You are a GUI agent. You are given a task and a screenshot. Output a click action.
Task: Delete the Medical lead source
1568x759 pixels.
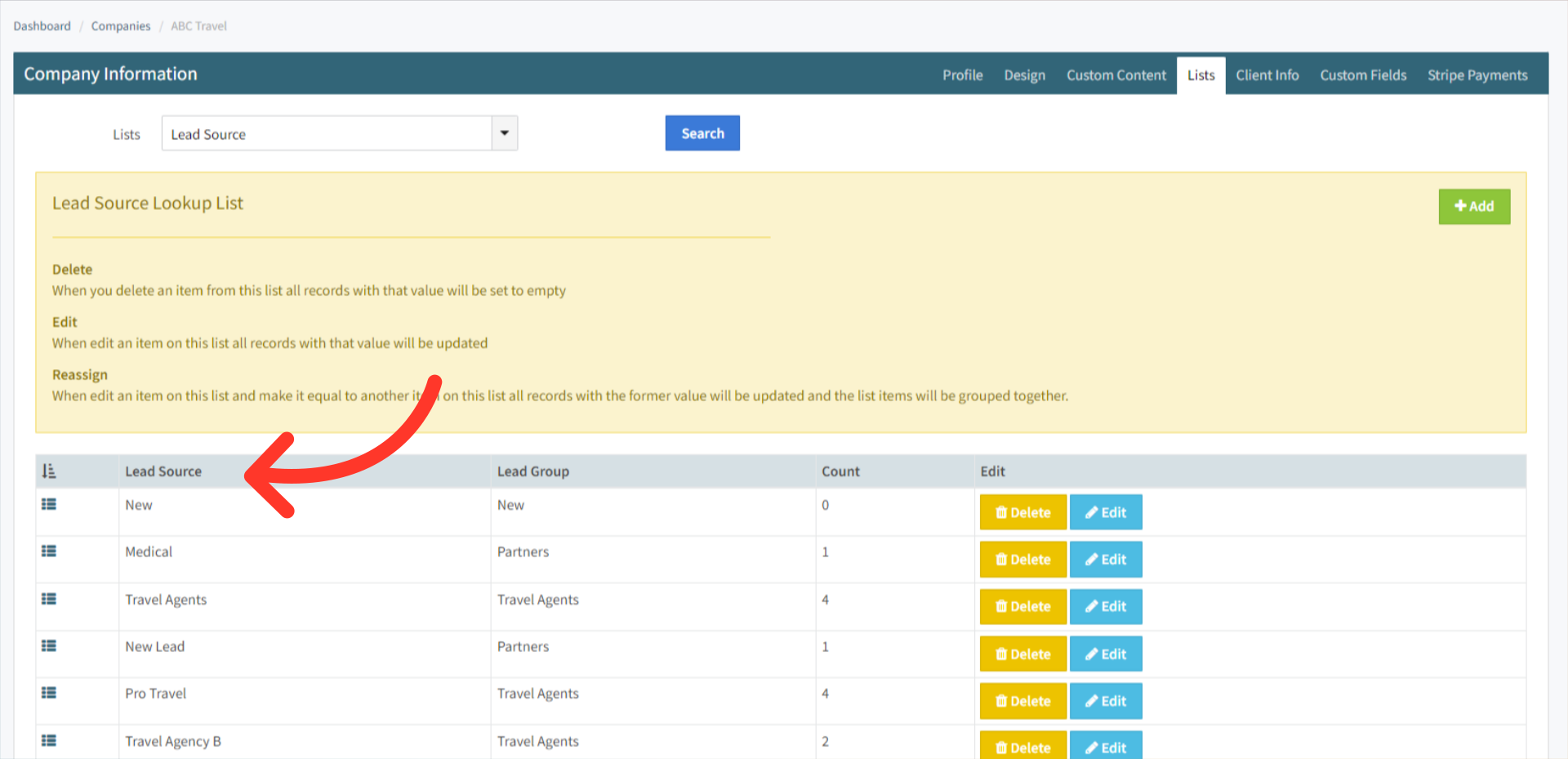(1022, 560)
